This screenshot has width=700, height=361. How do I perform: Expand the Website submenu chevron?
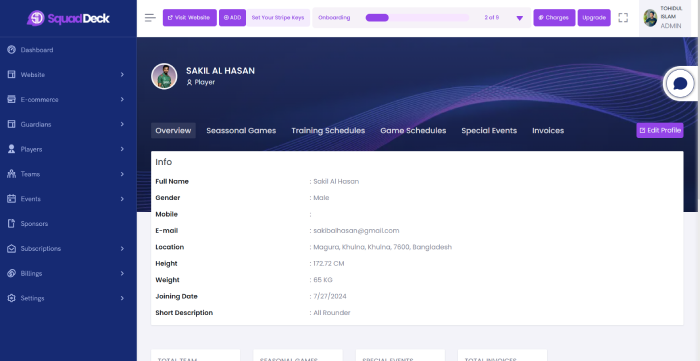coord(122,75)
